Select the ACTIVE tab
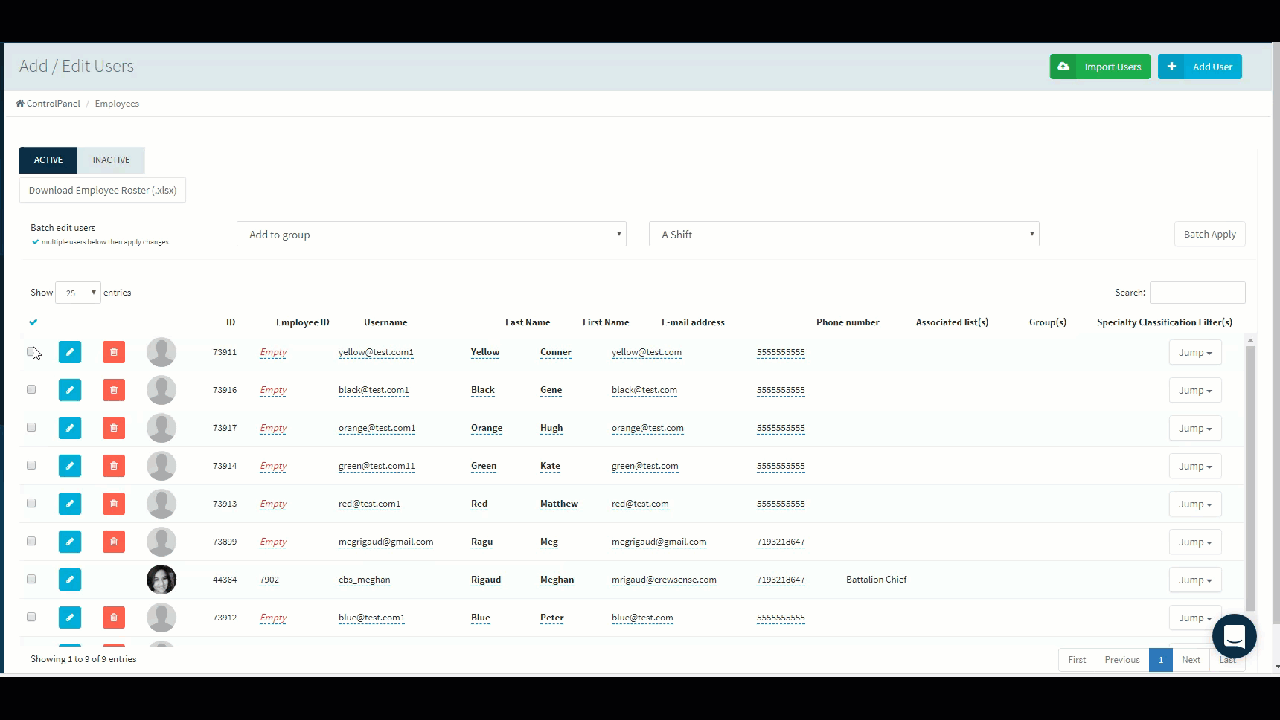The width and height of the screenshot is (1280, 720). point(48,160)
